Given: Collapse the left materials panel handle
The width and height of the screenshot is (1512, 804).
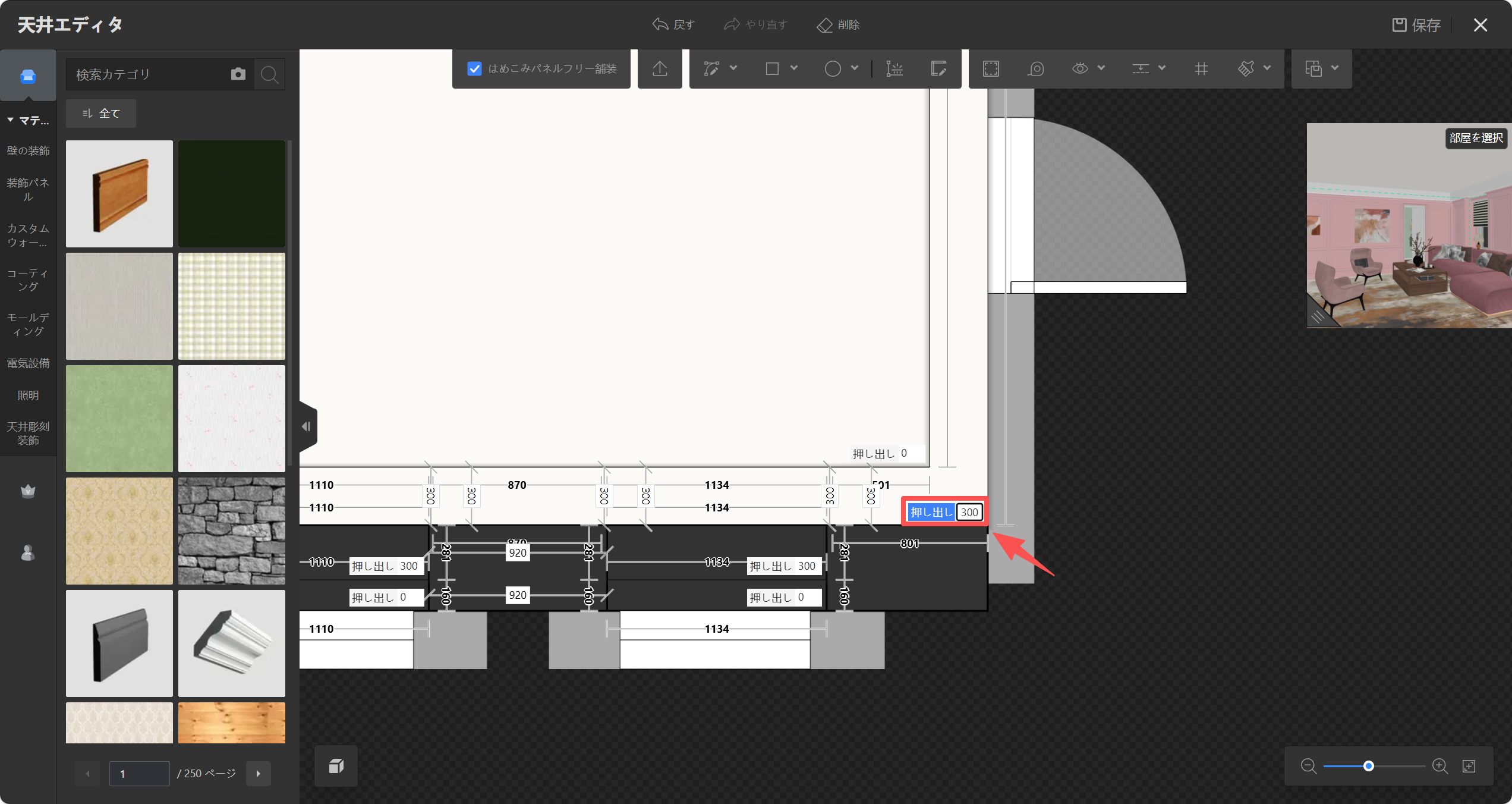Looking at the screenshot, I should [307, 426].
